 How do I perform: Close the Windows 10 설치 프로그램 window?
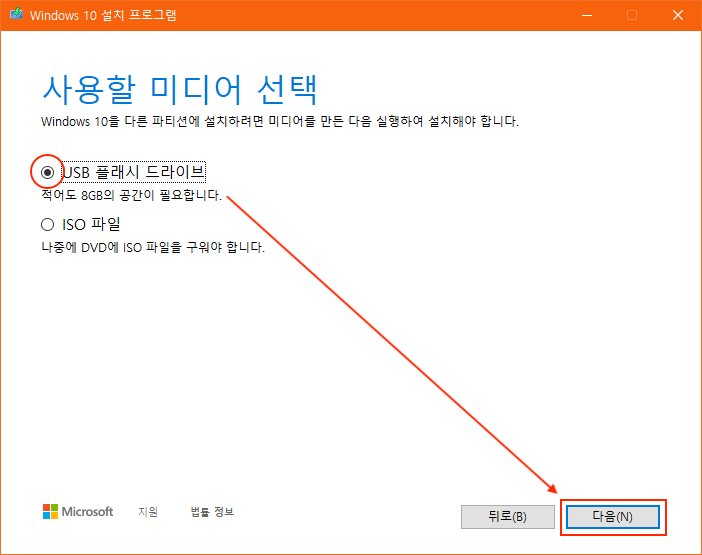click(x=678, y=15)
